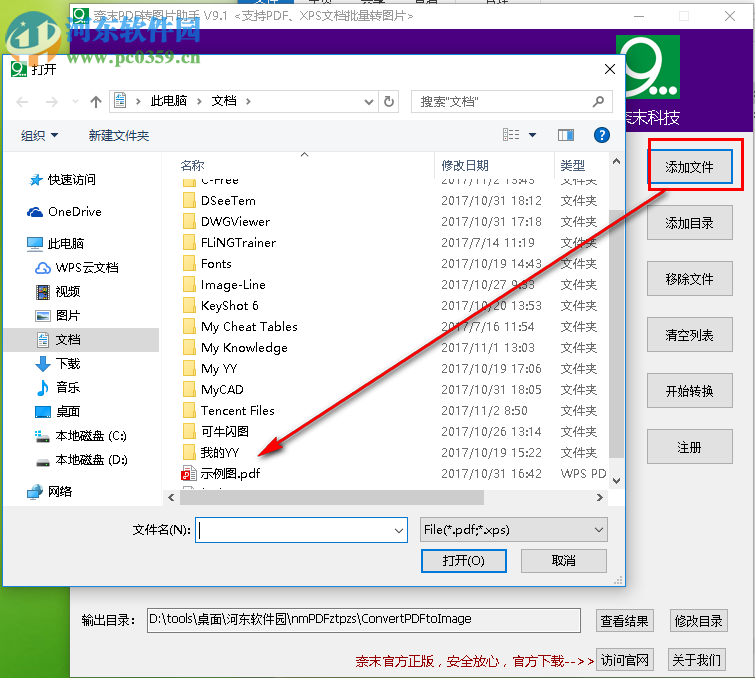Select the DWGViewer folder icon

[189, 222]
